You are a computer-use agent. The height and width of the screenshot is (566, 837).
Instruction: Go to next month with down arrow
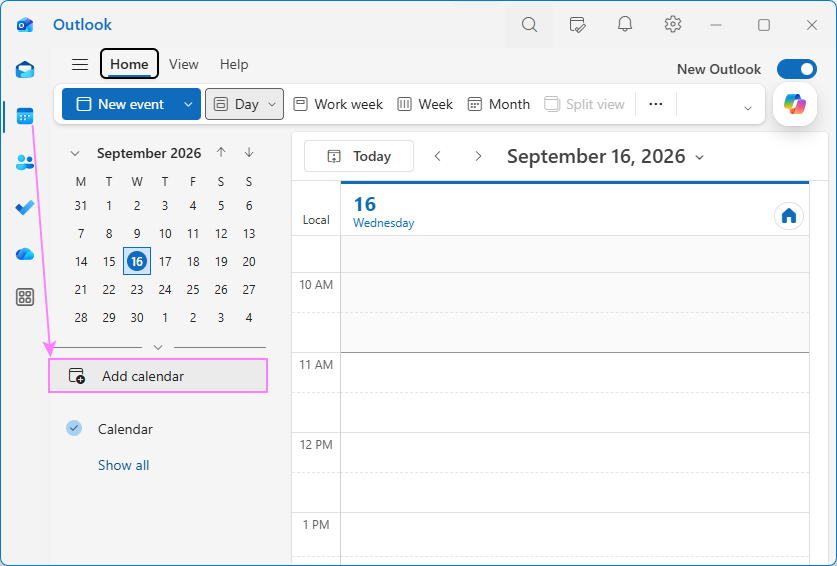(249, 152)
